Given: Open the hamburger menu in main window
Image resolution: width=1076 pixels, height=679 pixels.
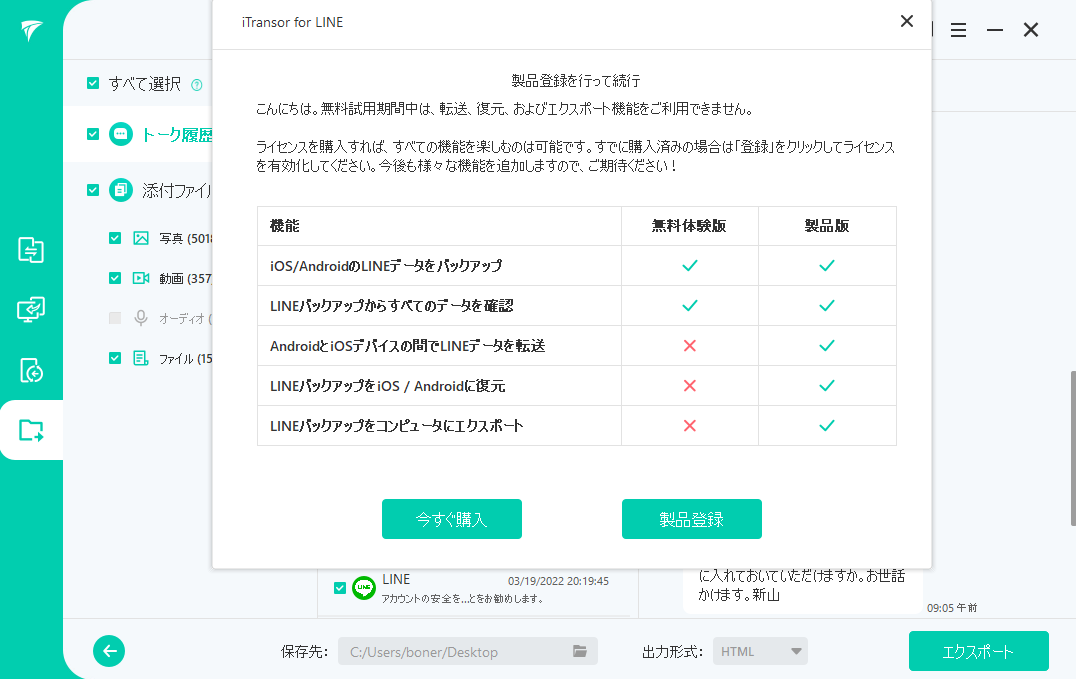Looking at the screenshot, I should (x=958, y=30).
